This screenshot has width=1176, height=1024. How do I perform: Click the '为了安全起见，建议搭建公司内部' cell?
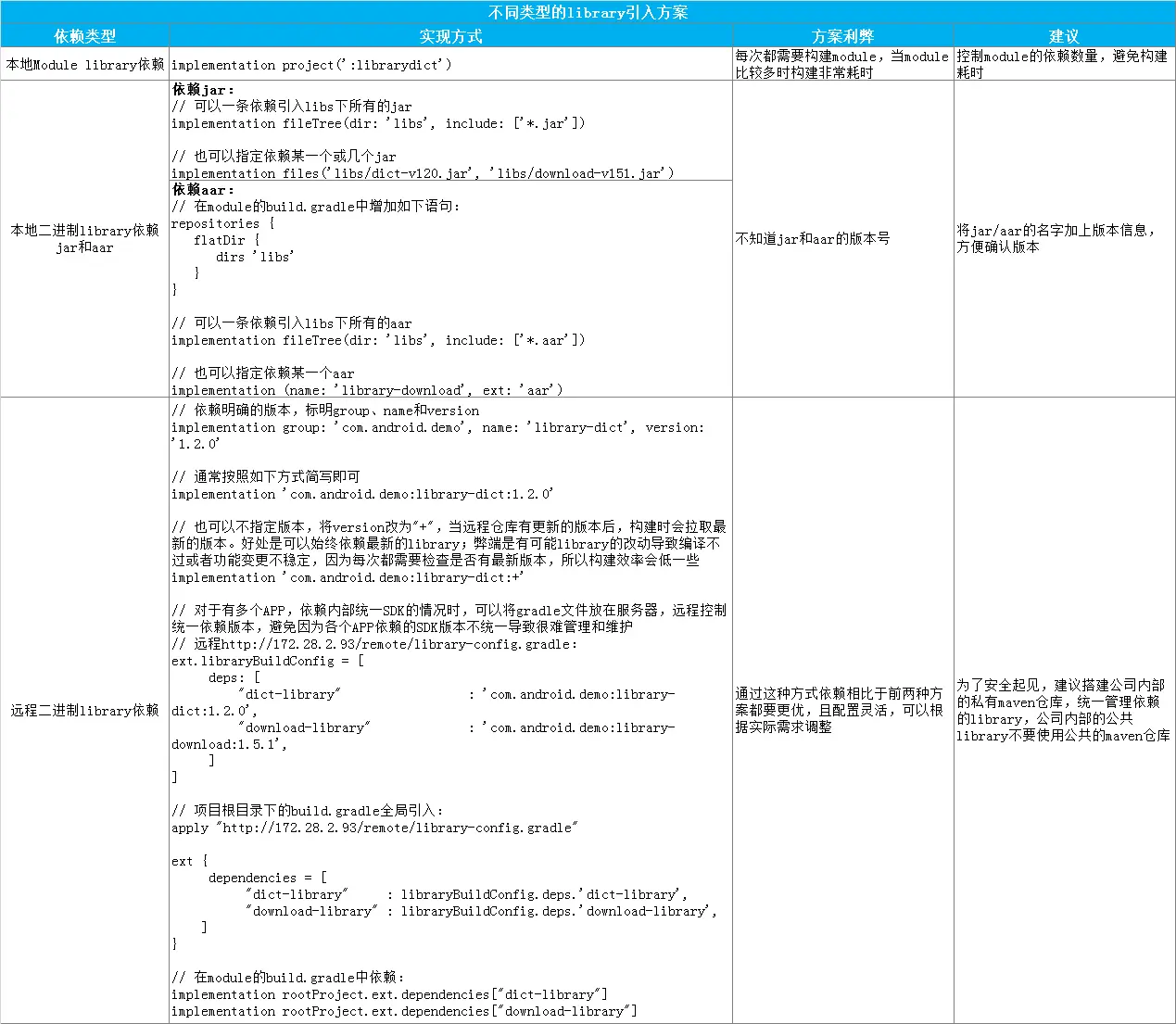pyautogui.click(x=1063, y=711)
